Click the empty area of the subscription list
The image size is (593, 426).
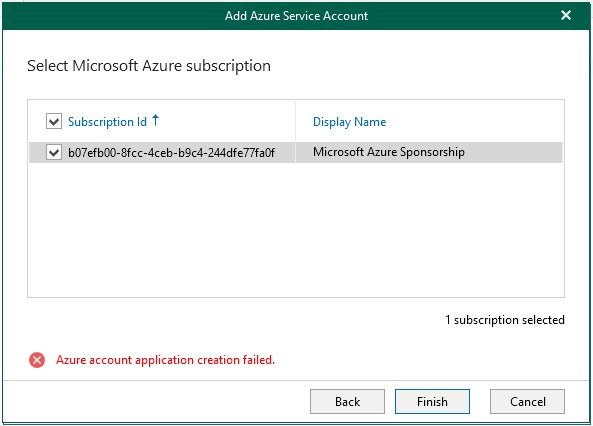(x=296, y=230)
